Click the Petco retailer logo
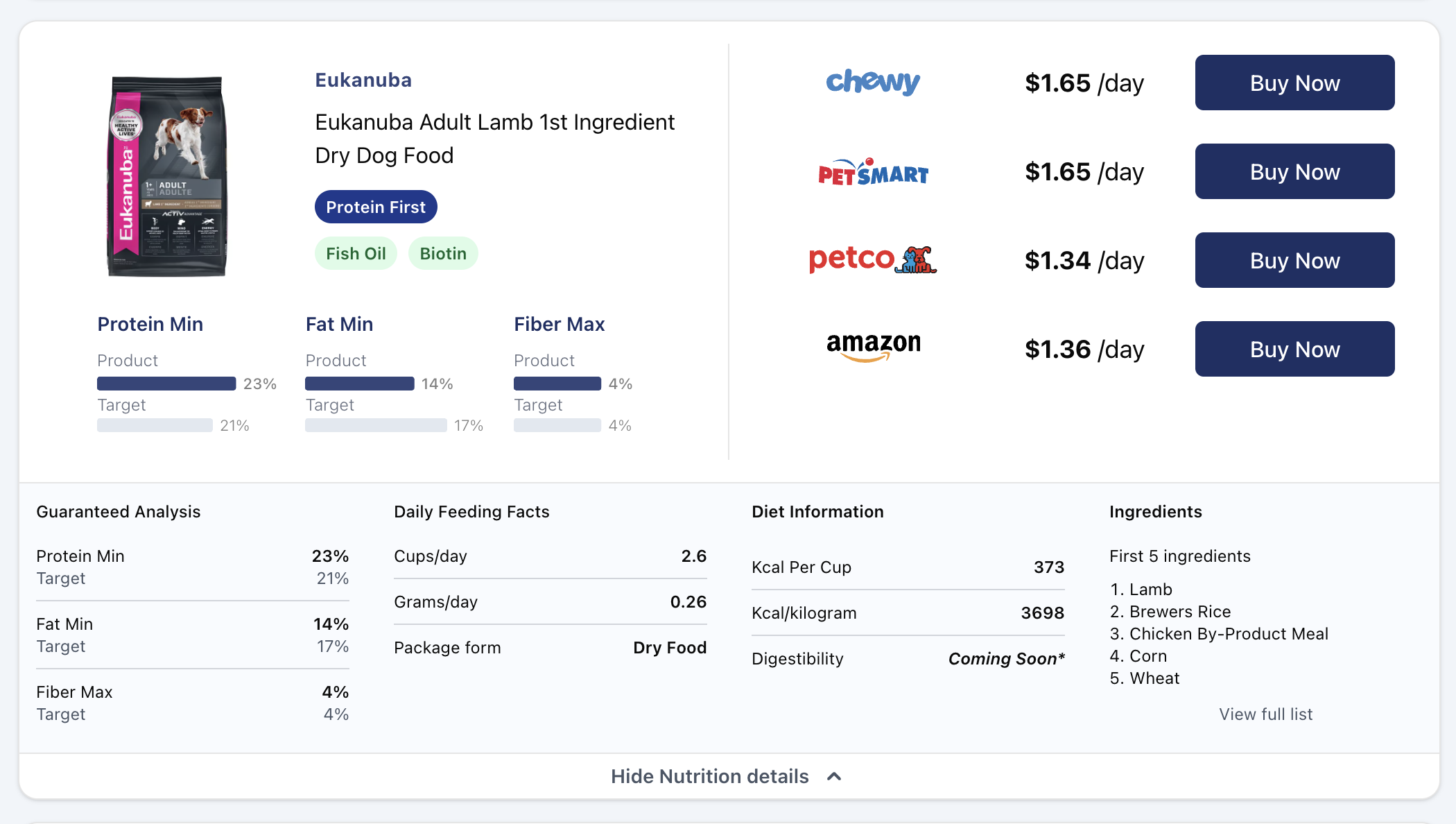Screen dimensions: 1456x824 click(873, 260)
